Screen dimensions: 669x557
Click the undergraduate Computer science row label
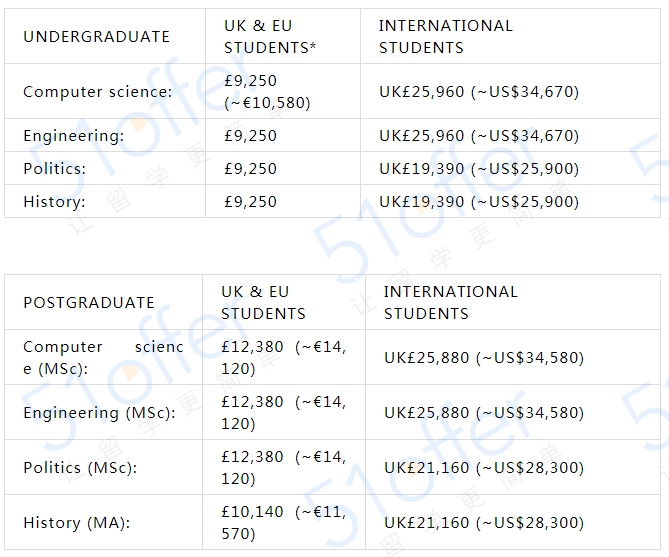pyautogui.click(x=98, y=92)
